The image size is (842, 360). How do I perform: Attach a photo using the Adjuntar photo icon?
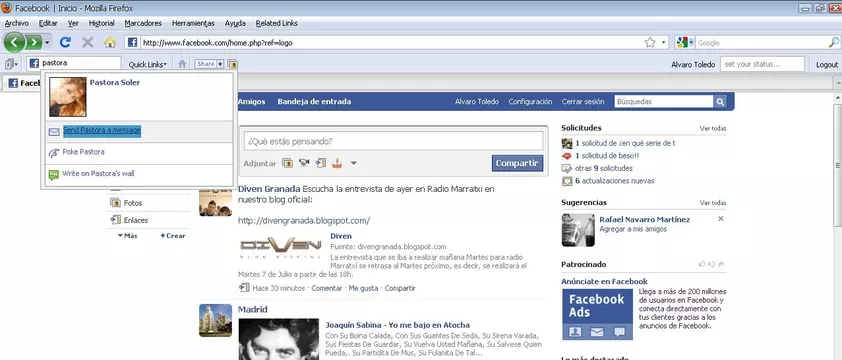click(x=288, y=163)
